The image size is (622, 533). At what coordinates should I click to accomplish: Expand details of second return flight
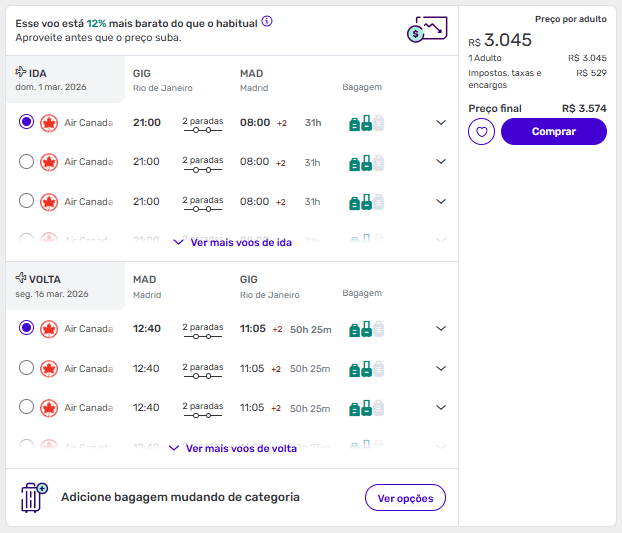click(441, 368)
